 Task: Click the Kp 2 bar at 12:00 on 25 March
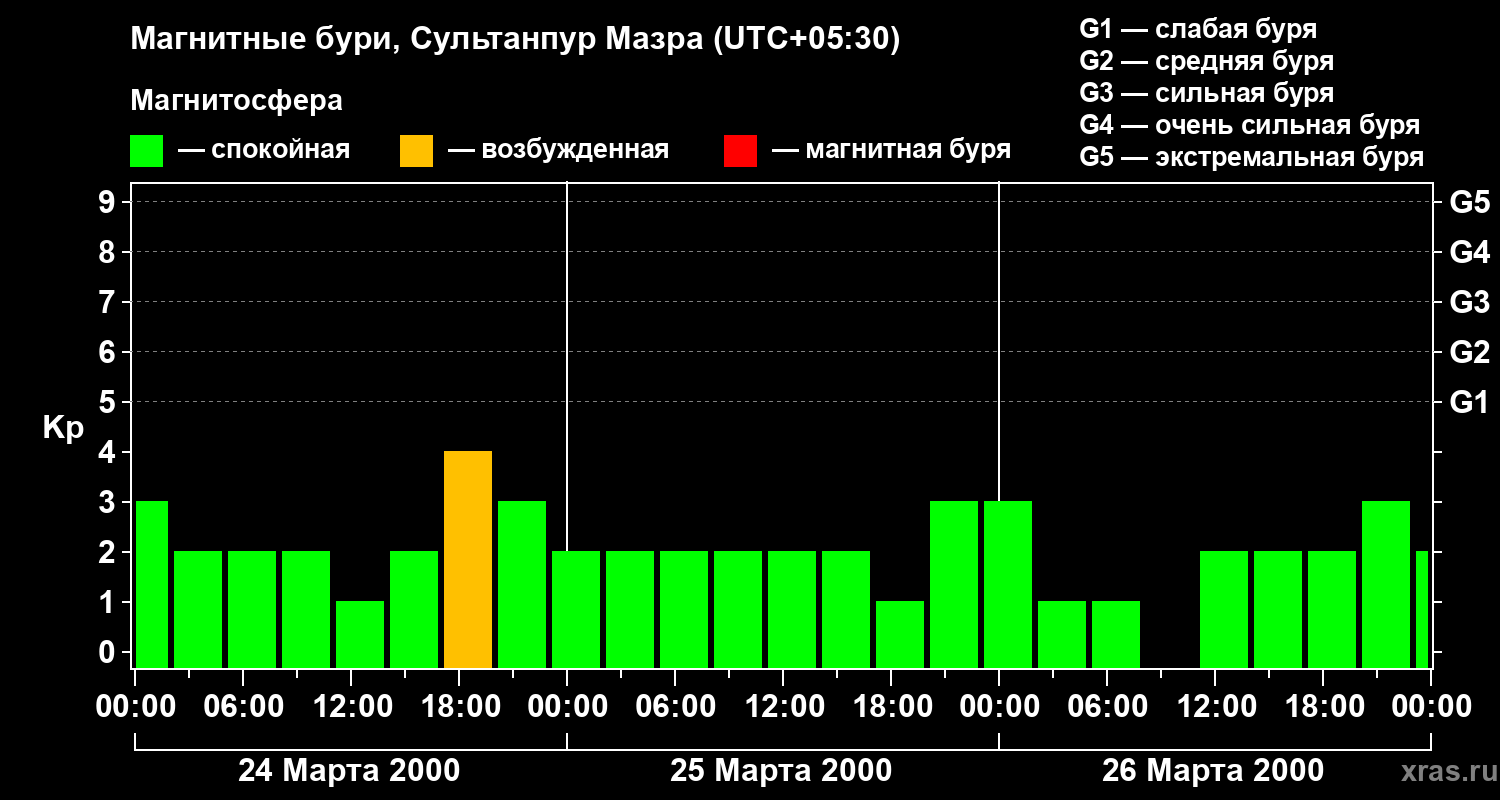pos(792,610)
